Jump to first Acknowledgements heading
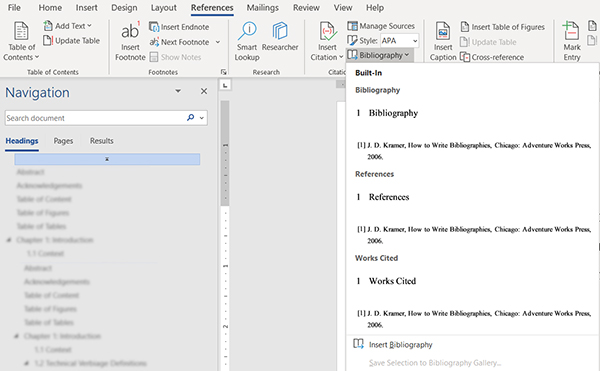Screen dimensions: 600x371 [49, 186]
